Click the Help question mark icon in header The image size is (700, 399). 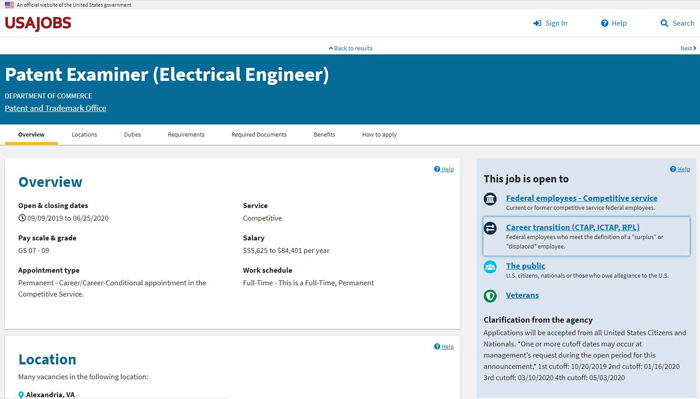(604, 23)
